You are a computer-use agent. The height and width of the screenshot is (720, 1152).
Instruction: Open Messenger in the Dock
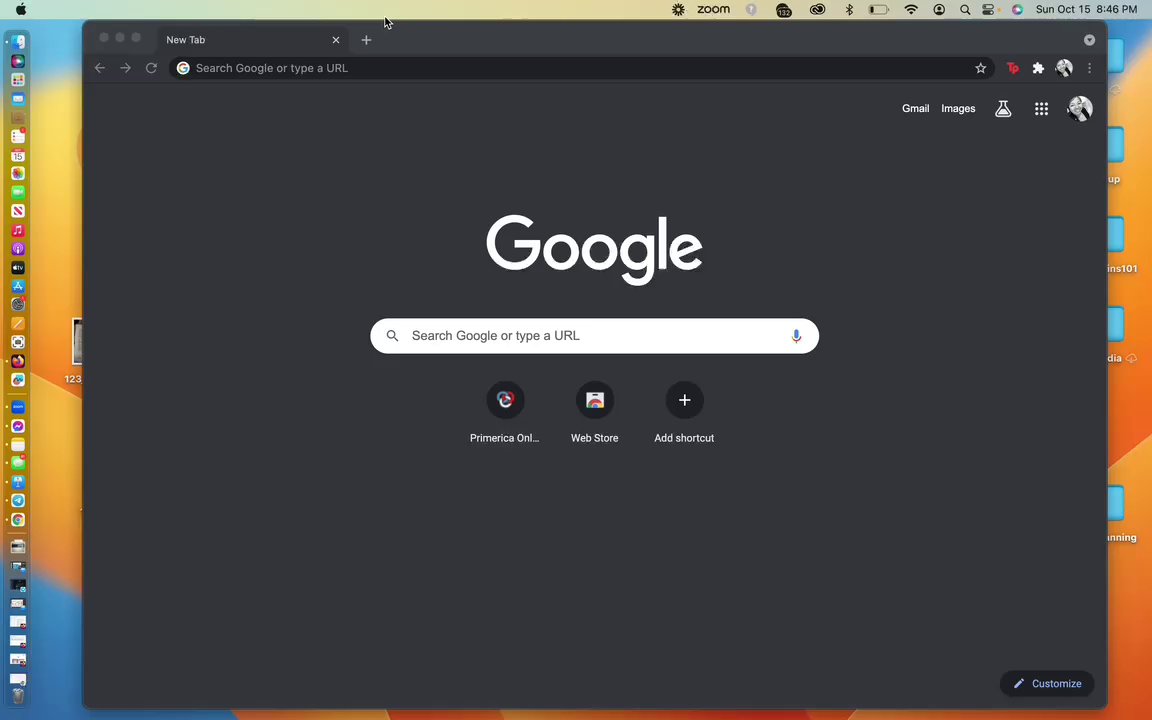click(18, 426)
